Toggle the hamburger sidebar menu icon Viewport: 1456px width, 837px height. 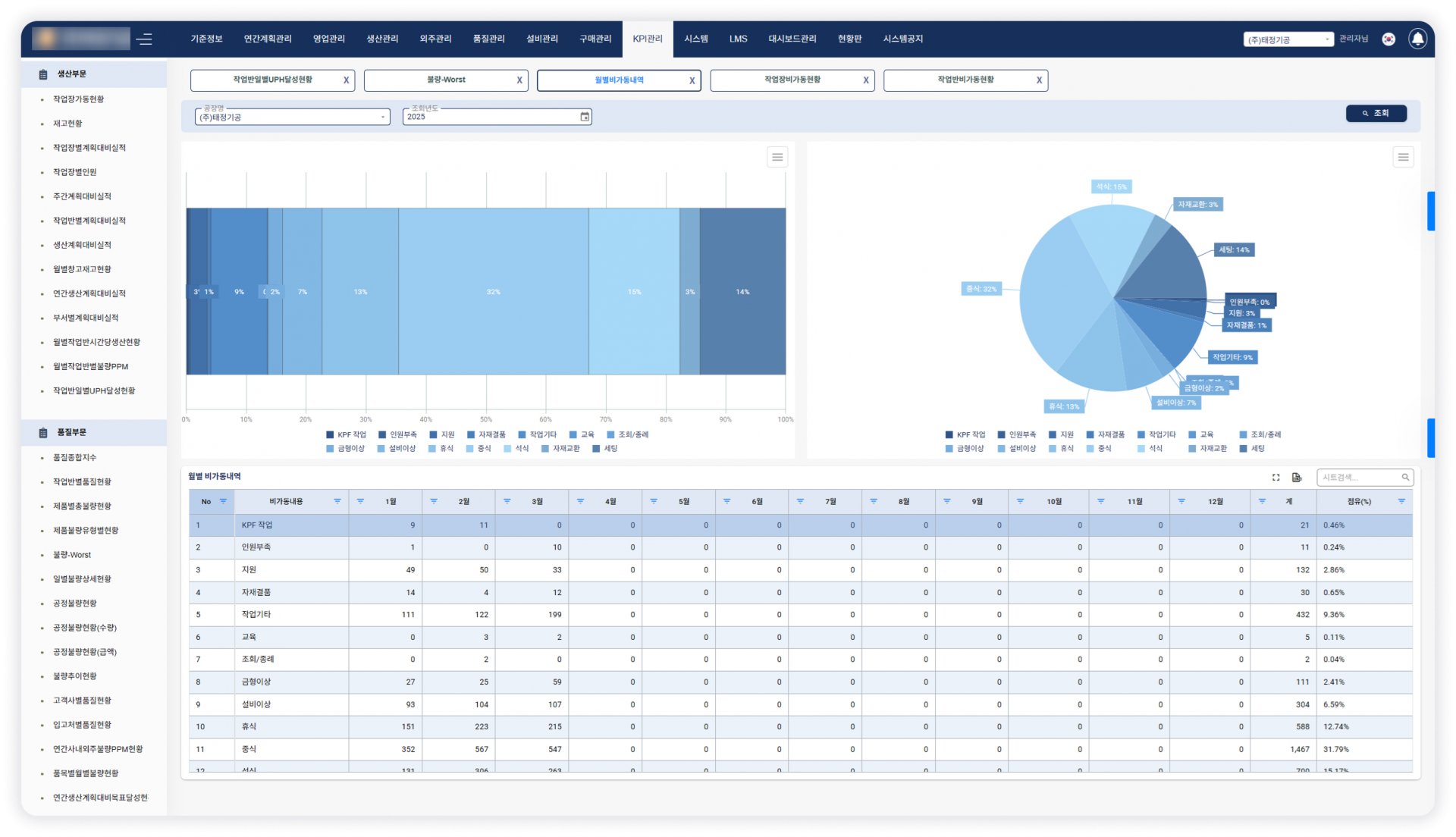145,39
